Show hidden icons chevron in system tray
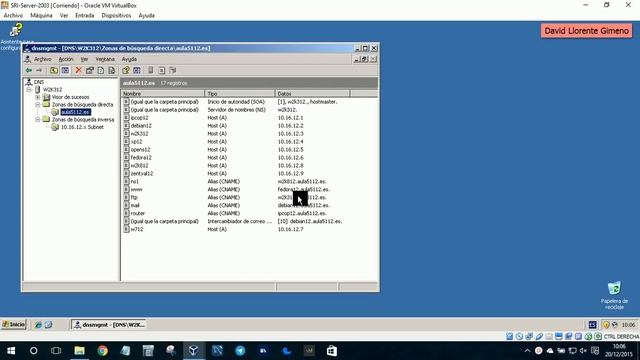Screen dimensions: 640x360 pyautogui.click(x=527, y=351)
